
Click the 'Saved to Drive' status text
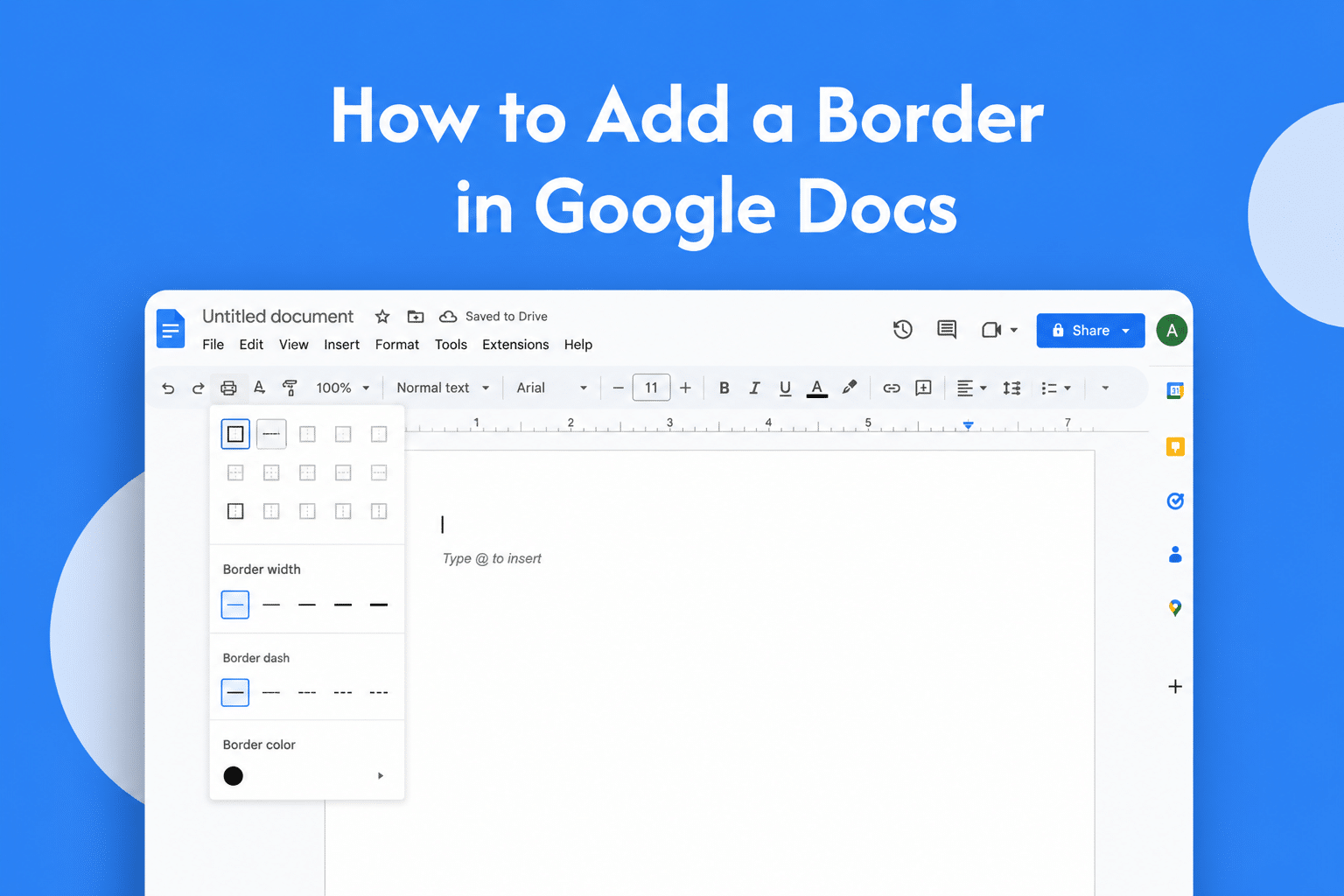507,317
